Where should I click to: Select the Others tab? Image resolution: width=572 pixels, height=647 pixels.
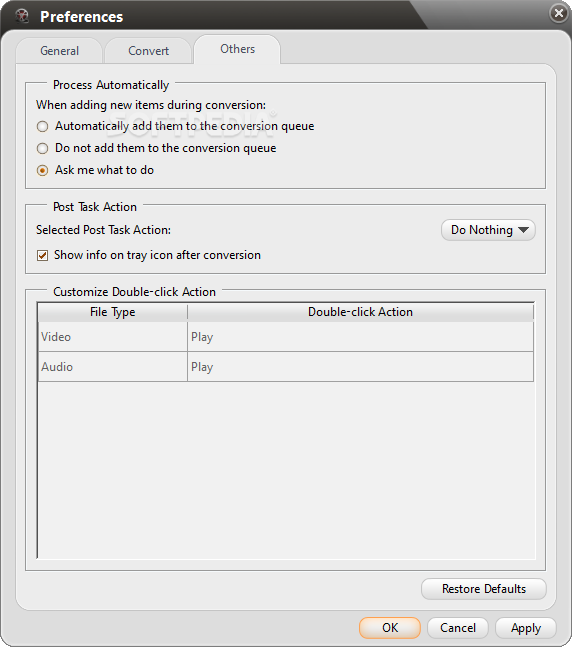pos(237,49)
